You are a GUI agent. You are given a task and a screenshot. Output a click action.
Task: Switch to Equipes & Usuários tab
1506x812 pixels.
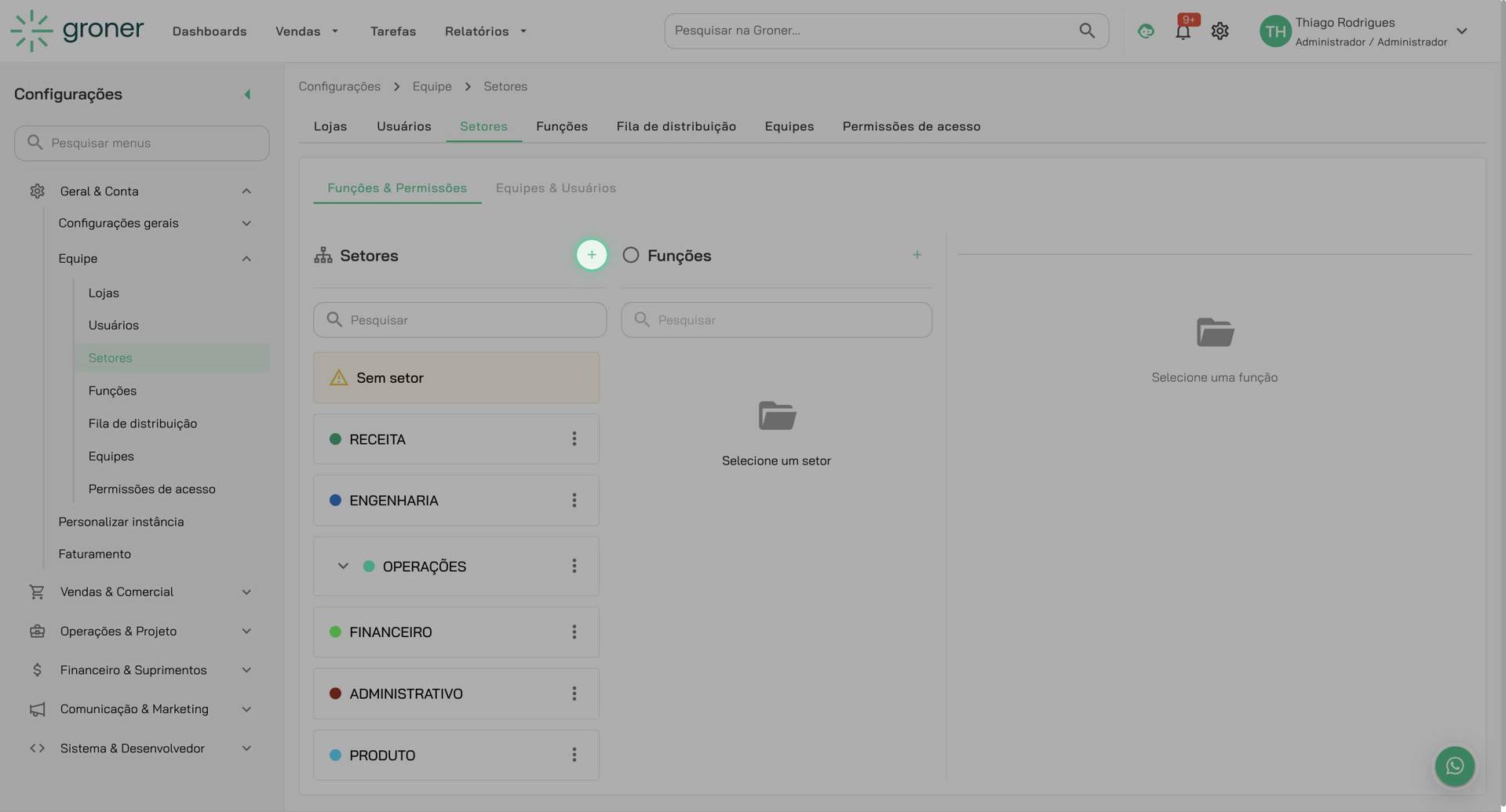(556, 188)
